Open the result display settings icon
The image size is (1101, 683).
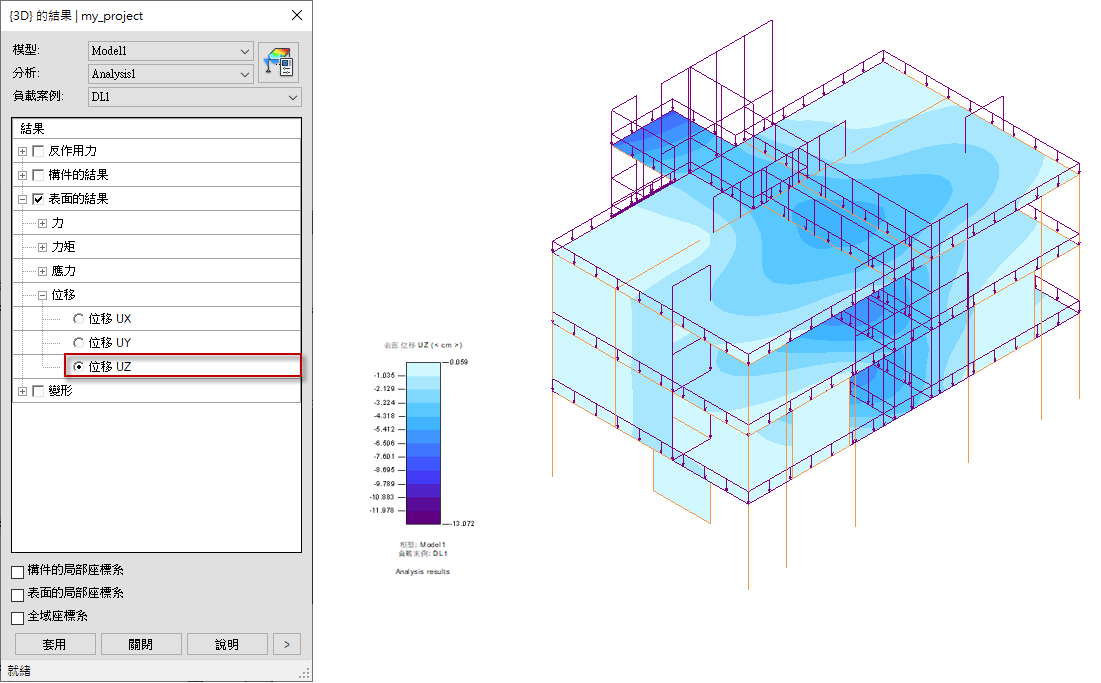click(x=279, y=62)
